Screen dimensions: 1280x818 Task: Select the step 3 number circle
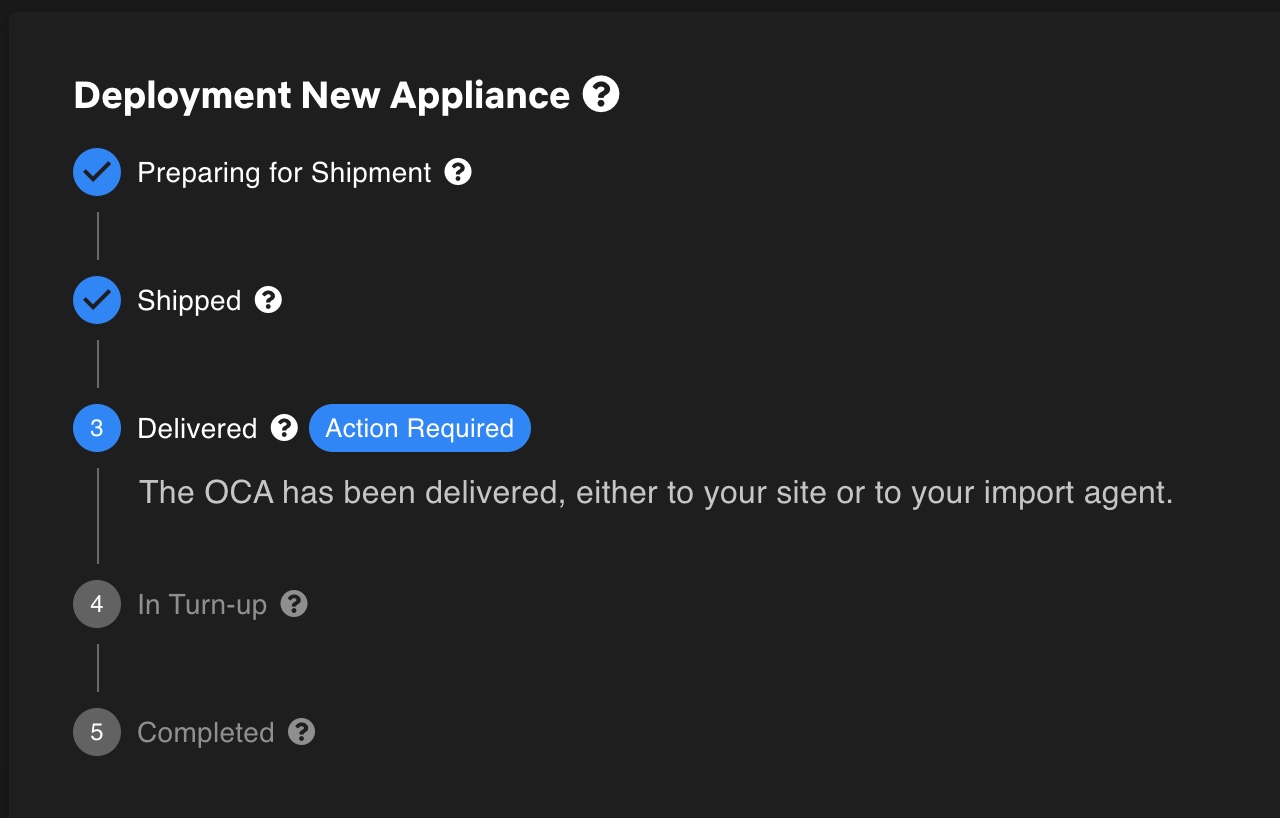pos(97,428)
